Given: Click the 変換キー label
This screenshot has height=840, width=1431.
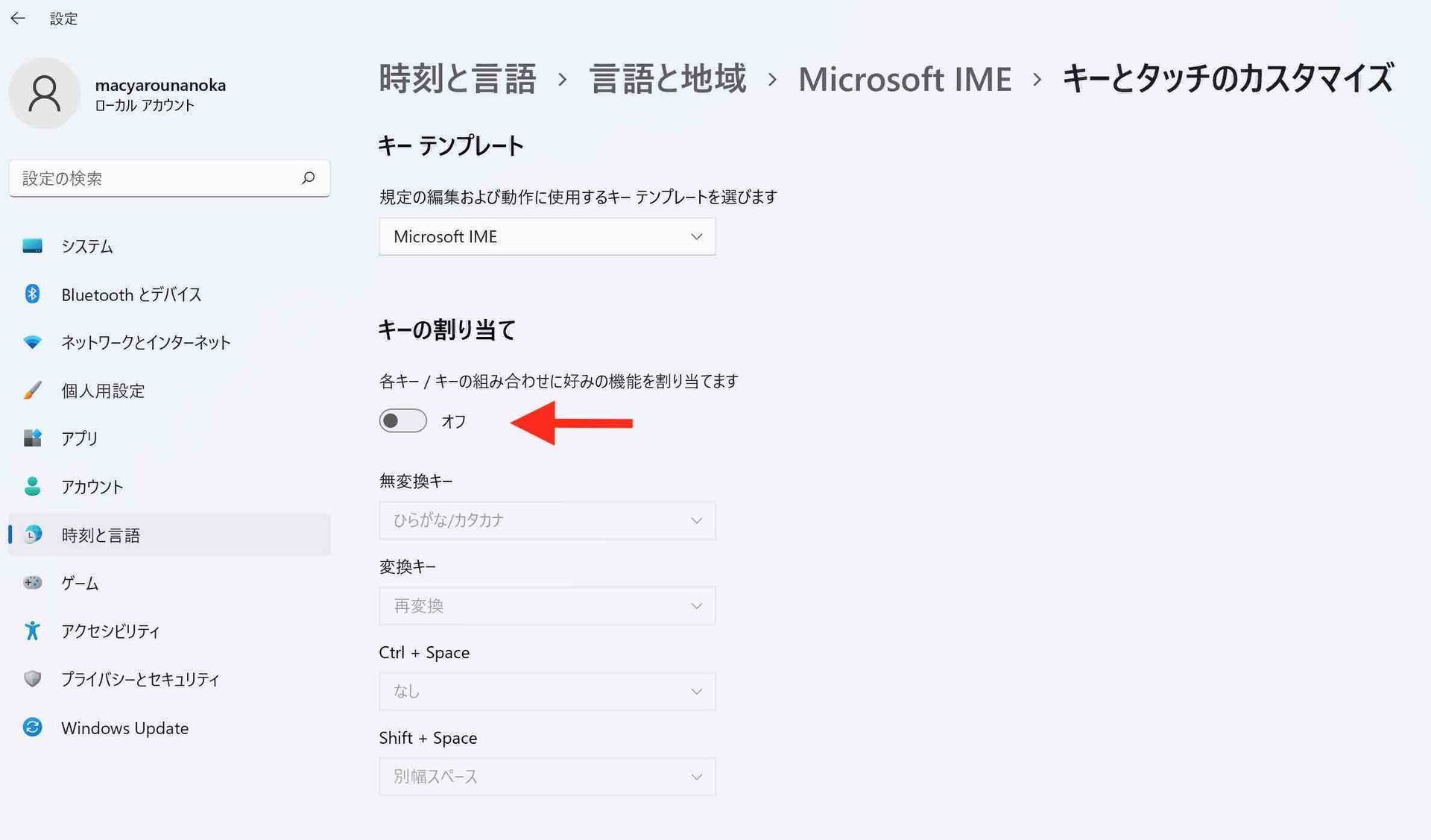Looking at the screenshot, I should [x=408, y=567].
